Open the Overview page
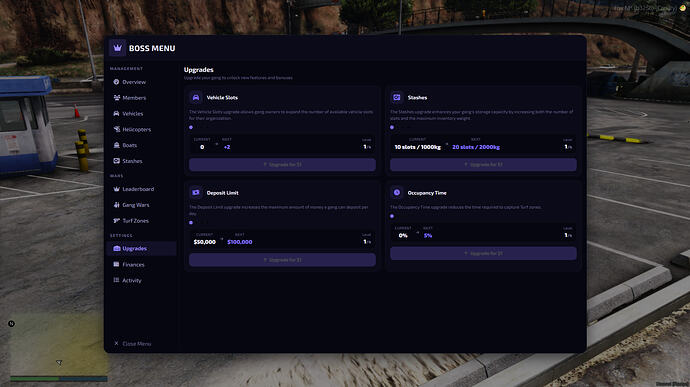 [141, 82]
